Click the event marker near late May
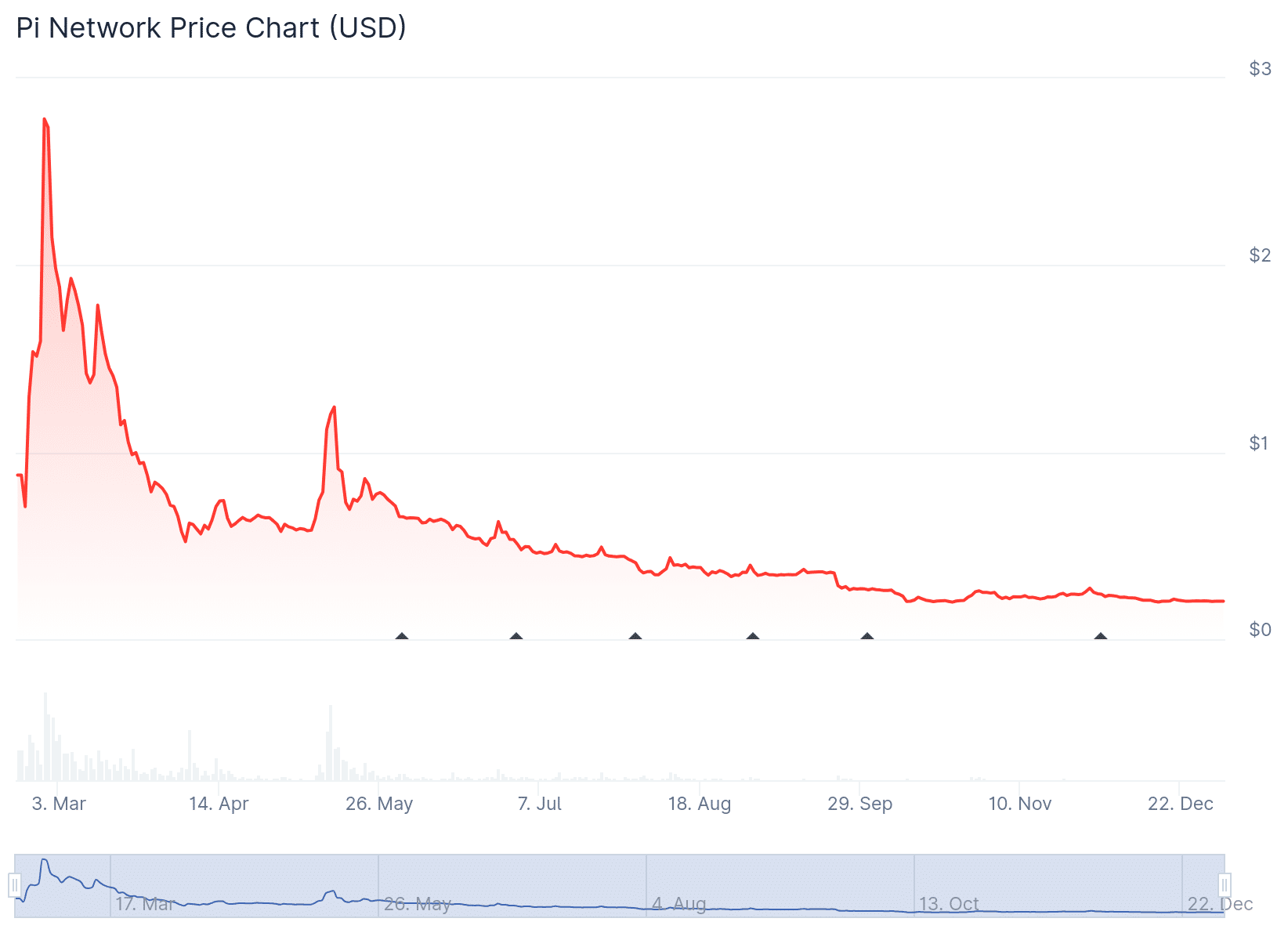Image resolution: width=1288 pixels, height=940 pixels. pyautogui.click(x=402, y=637)
